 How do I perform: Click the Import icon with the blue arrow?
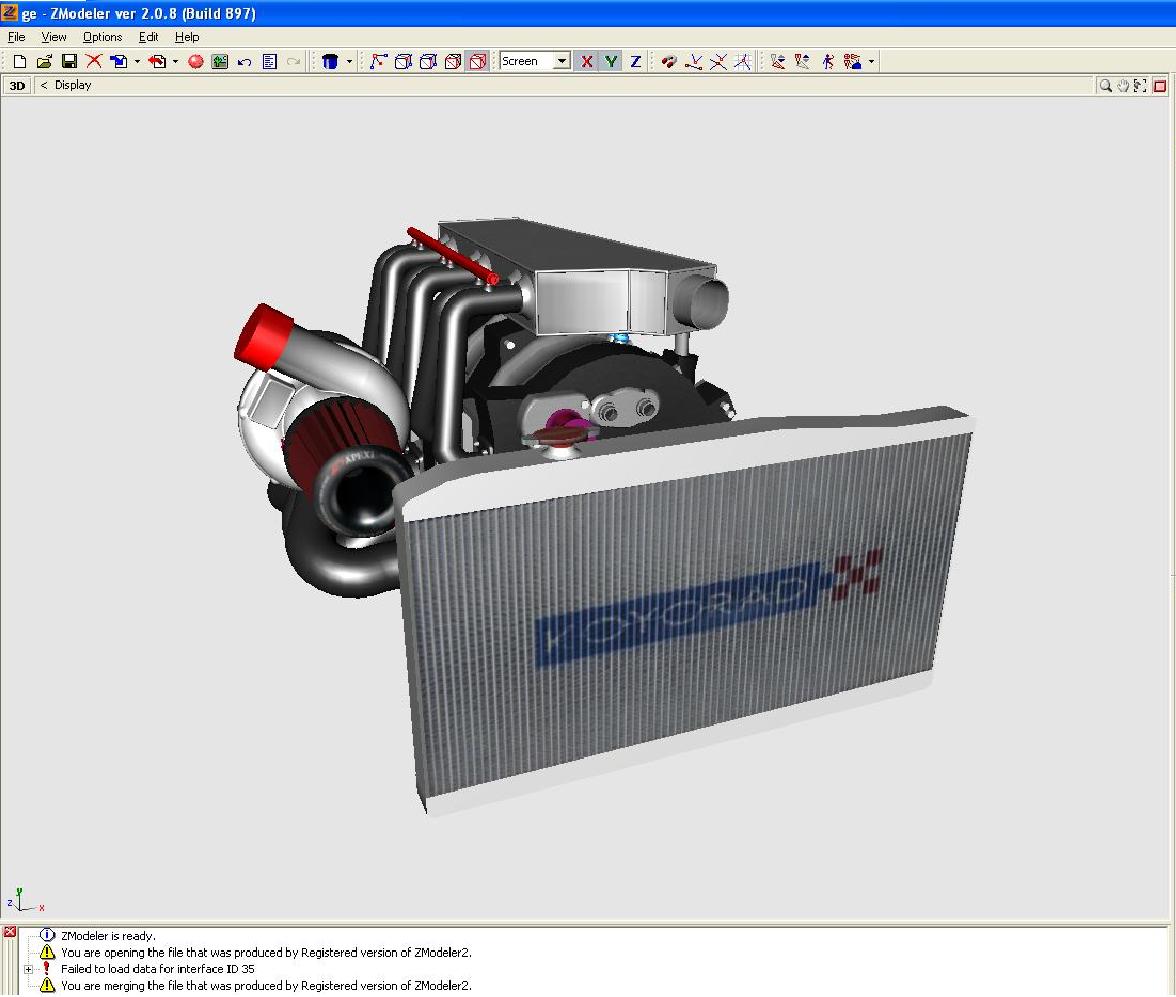pos(118,62)
